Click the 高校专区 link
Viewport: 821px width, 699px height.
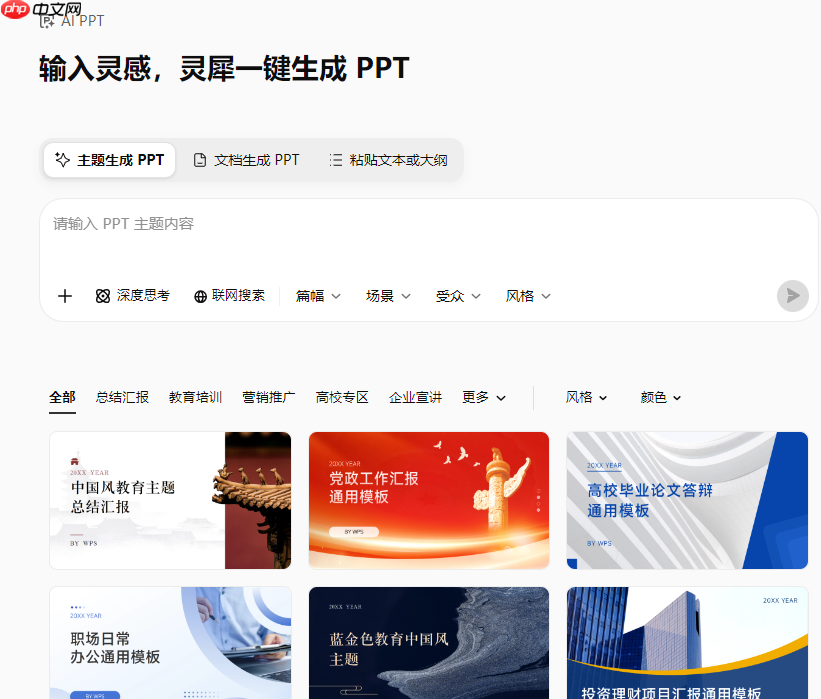(x=341, y=396)
